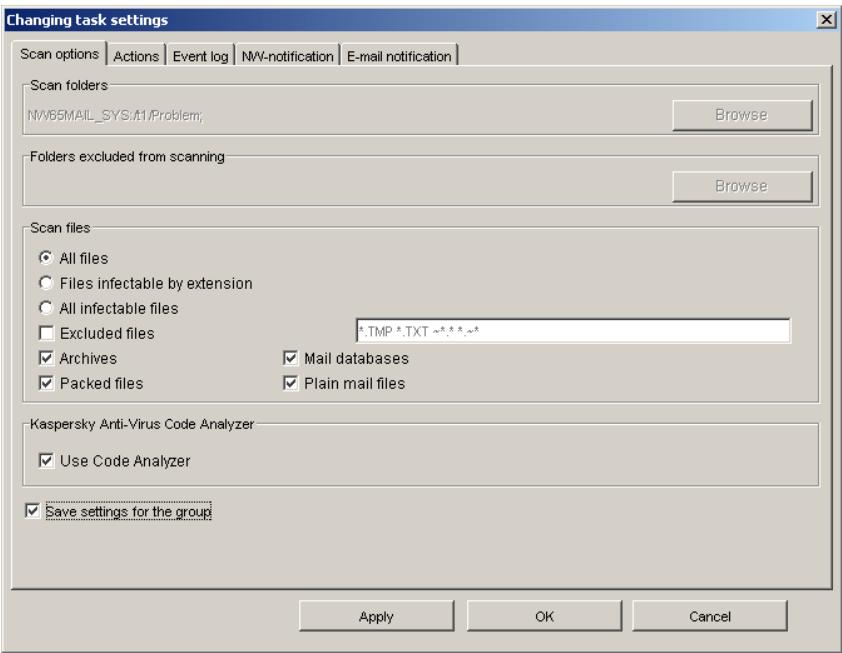The height and width of the screenshot is (653, 842).
Task: Choose the All infectable files option
Action: point(46,308)
